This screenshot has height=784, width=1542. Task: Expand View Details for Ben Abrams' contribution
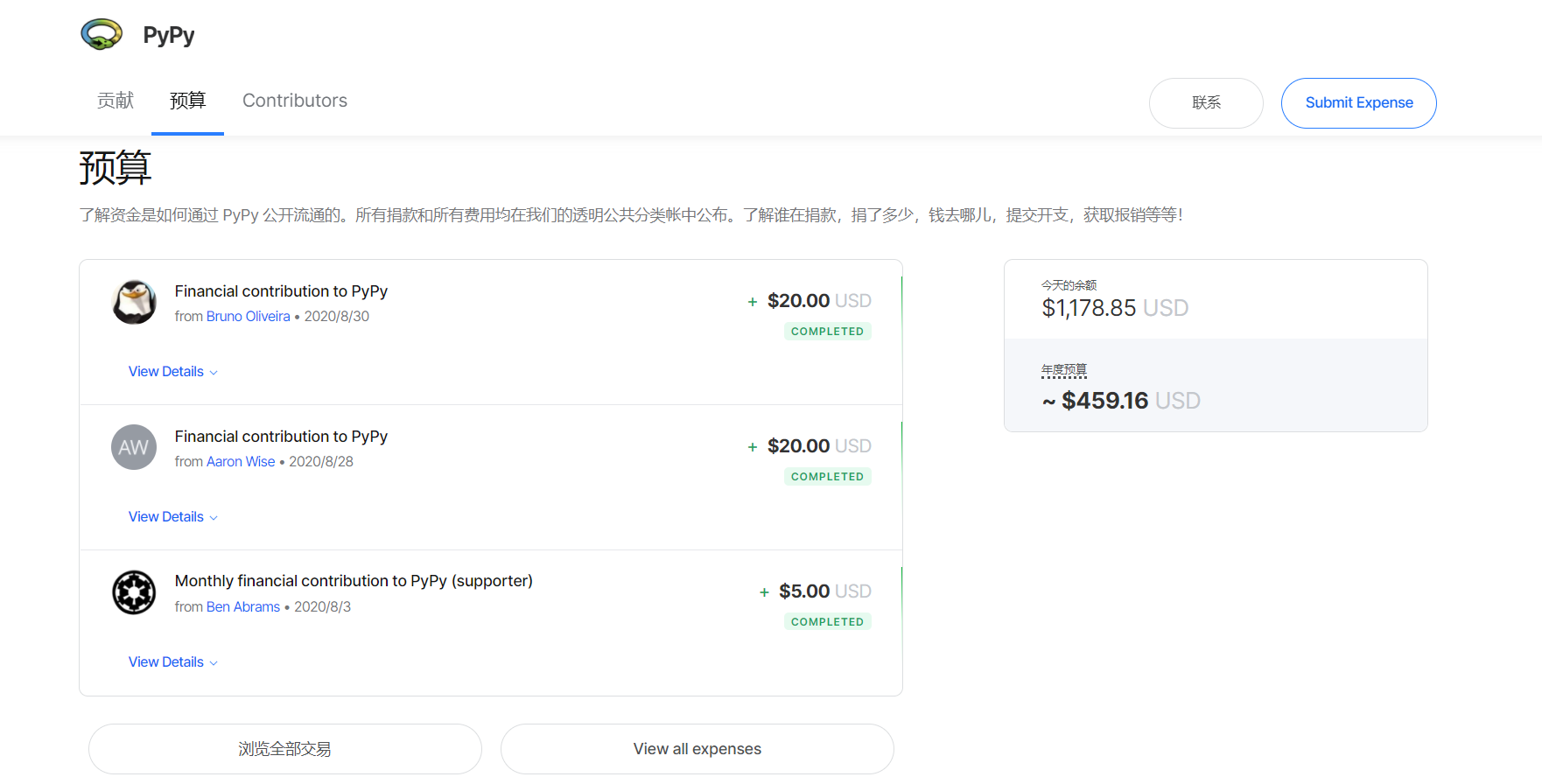coord(172,662)
